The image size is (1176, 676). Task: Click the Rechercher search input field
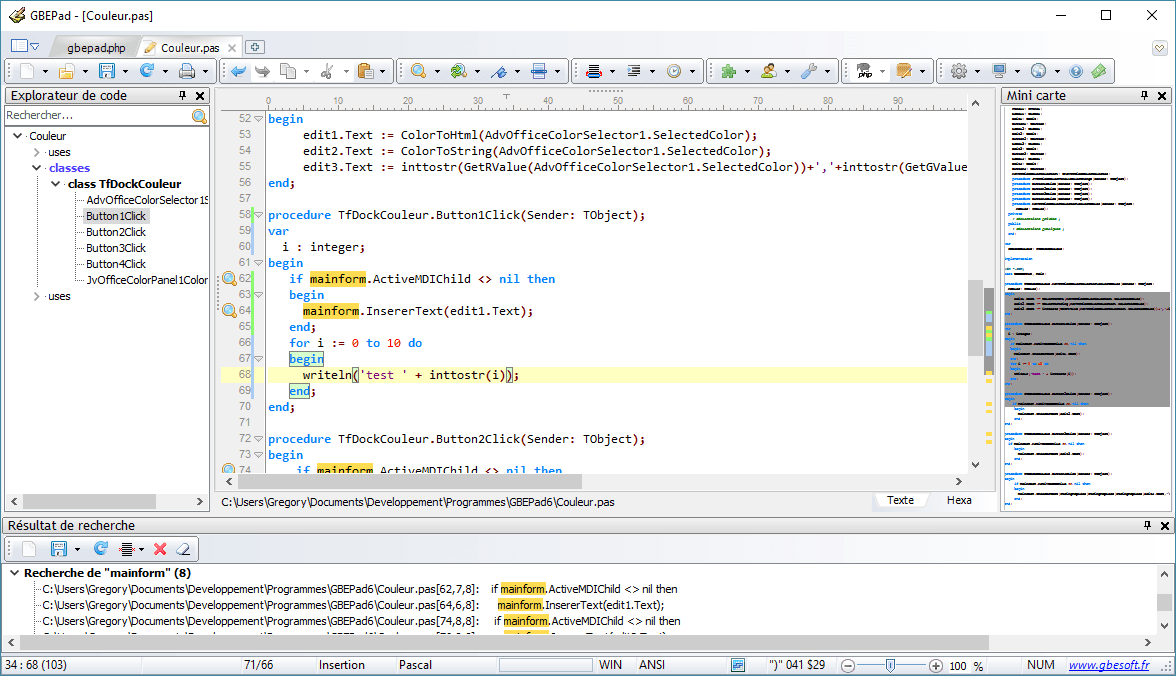(x=98, y=116)
